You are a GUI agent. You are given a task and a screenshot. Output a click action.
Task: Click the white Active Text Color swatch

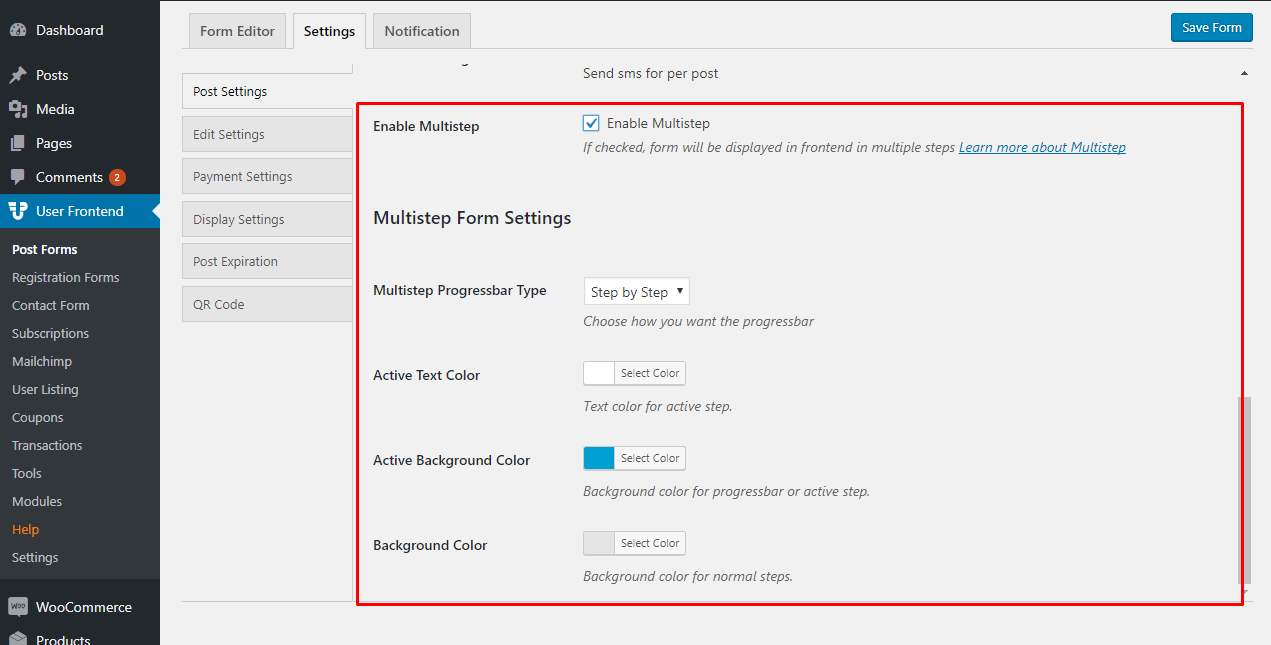[599, 373]
